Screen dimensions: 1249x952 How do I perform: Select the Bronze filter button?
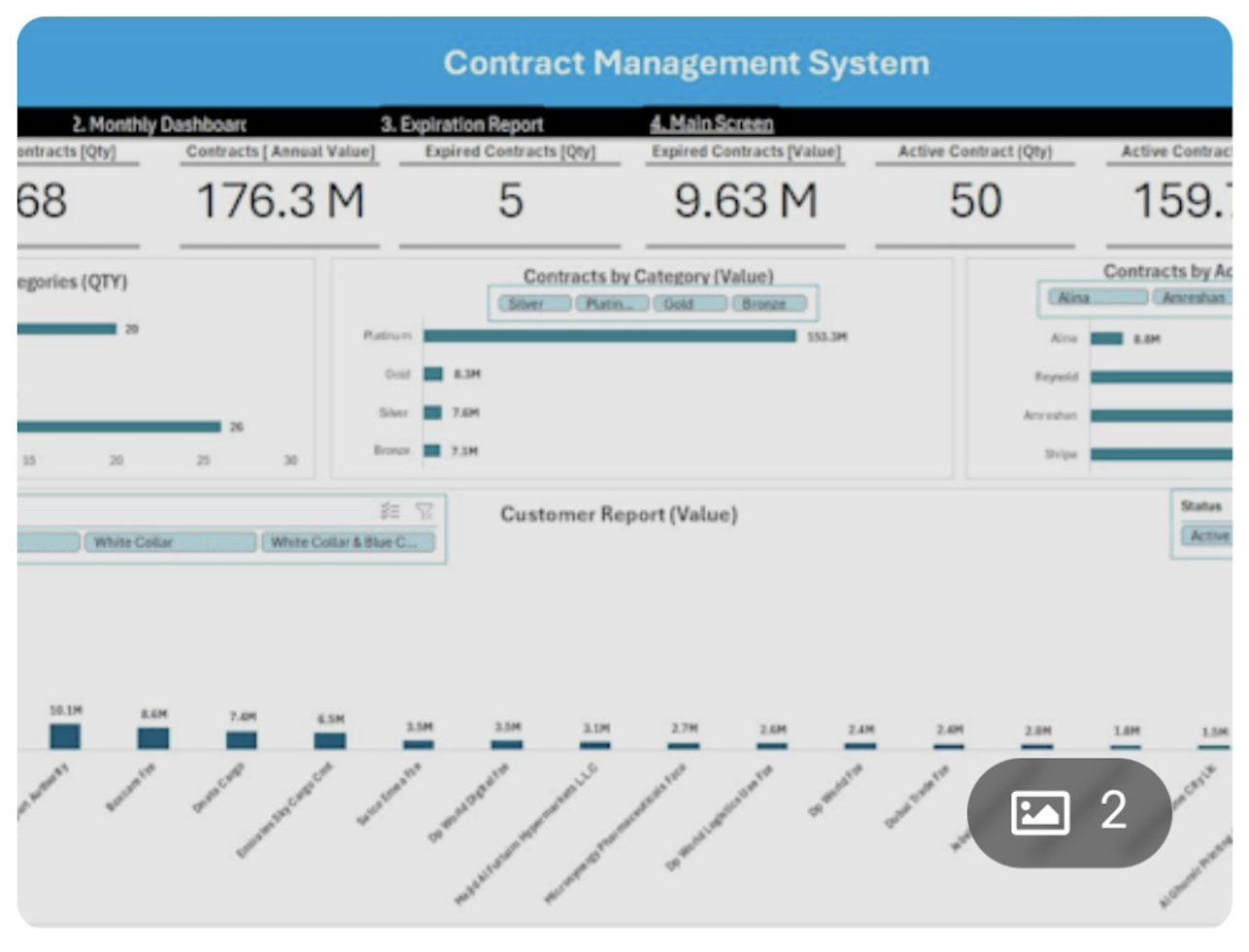click(769, 303)
